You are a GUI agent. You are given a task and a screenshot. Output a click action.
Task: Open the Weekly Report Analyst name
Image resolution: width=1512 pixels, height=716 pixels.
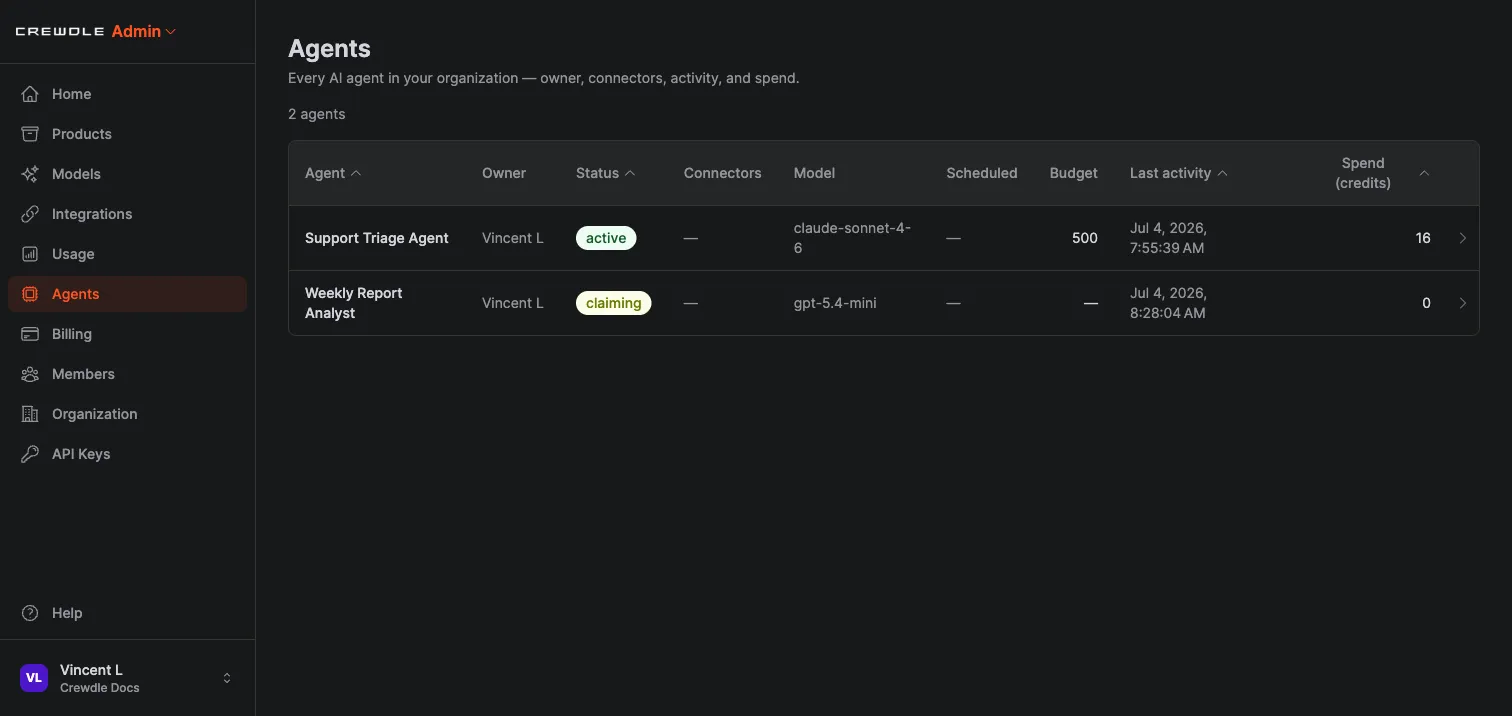pos(354,303)
